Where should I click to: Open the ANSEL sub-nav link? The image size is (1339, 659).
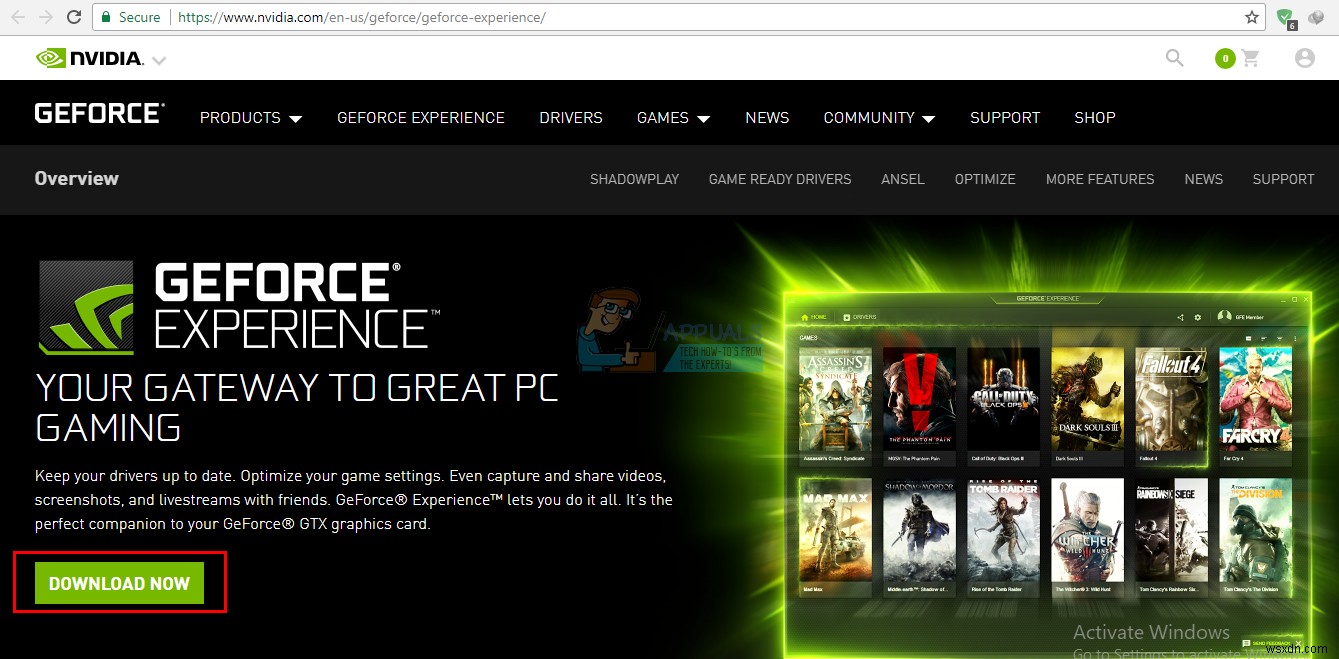(x=903, y=179)
